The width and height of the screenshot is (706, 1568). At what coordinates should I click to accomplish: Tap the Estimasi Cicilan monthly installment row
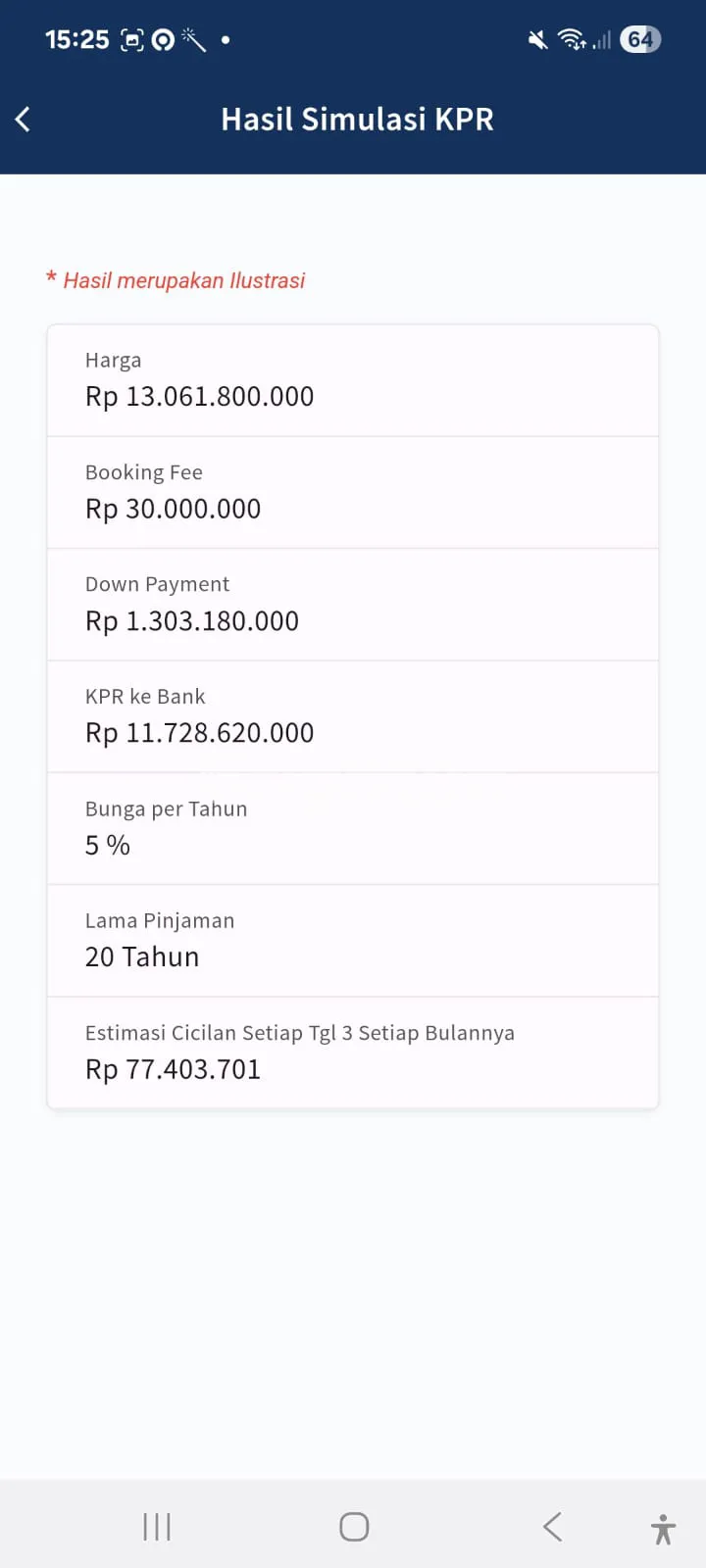[353, 1053]
